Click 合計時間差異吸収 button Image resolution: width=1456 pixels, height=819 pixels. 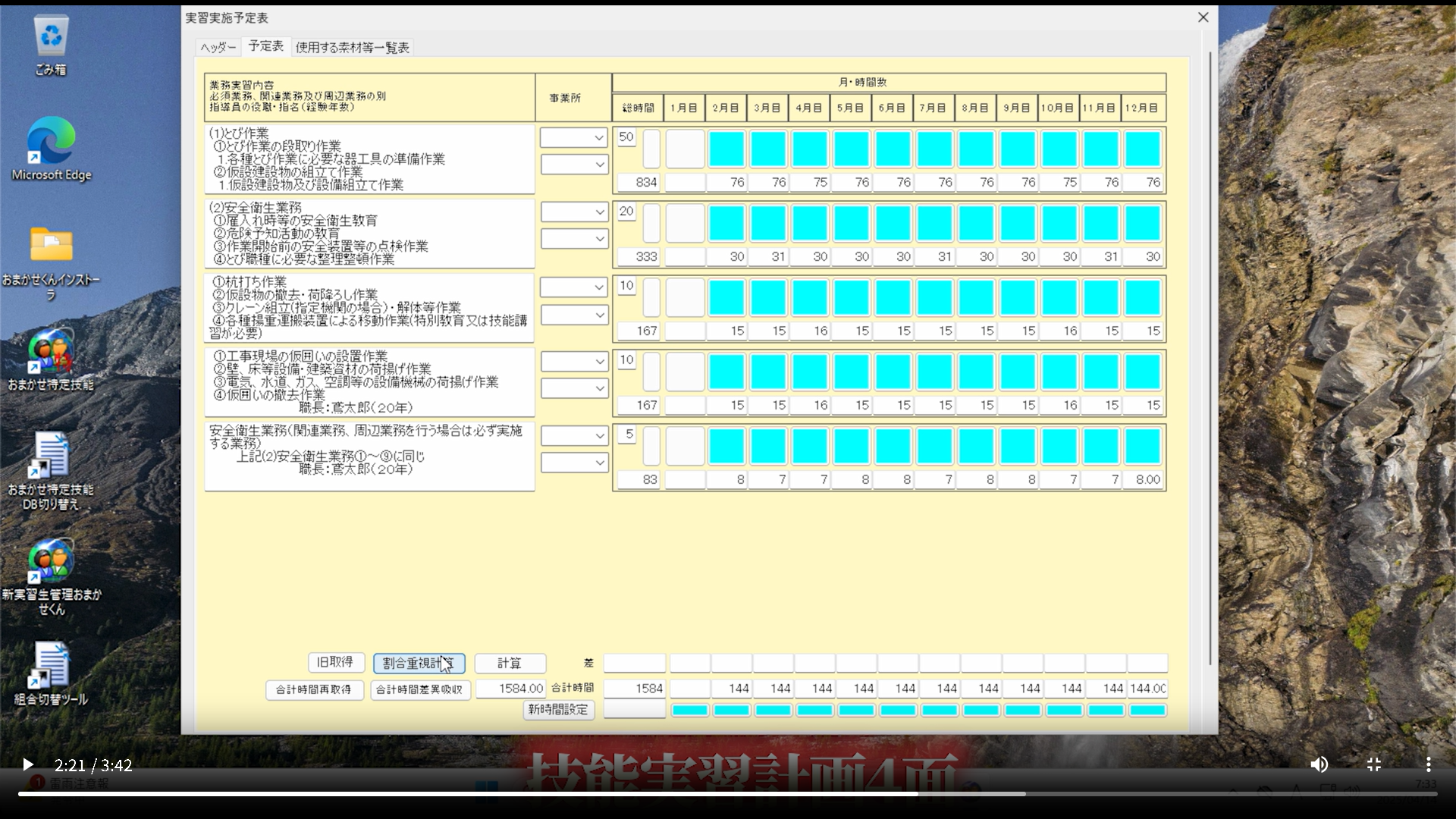419,689
